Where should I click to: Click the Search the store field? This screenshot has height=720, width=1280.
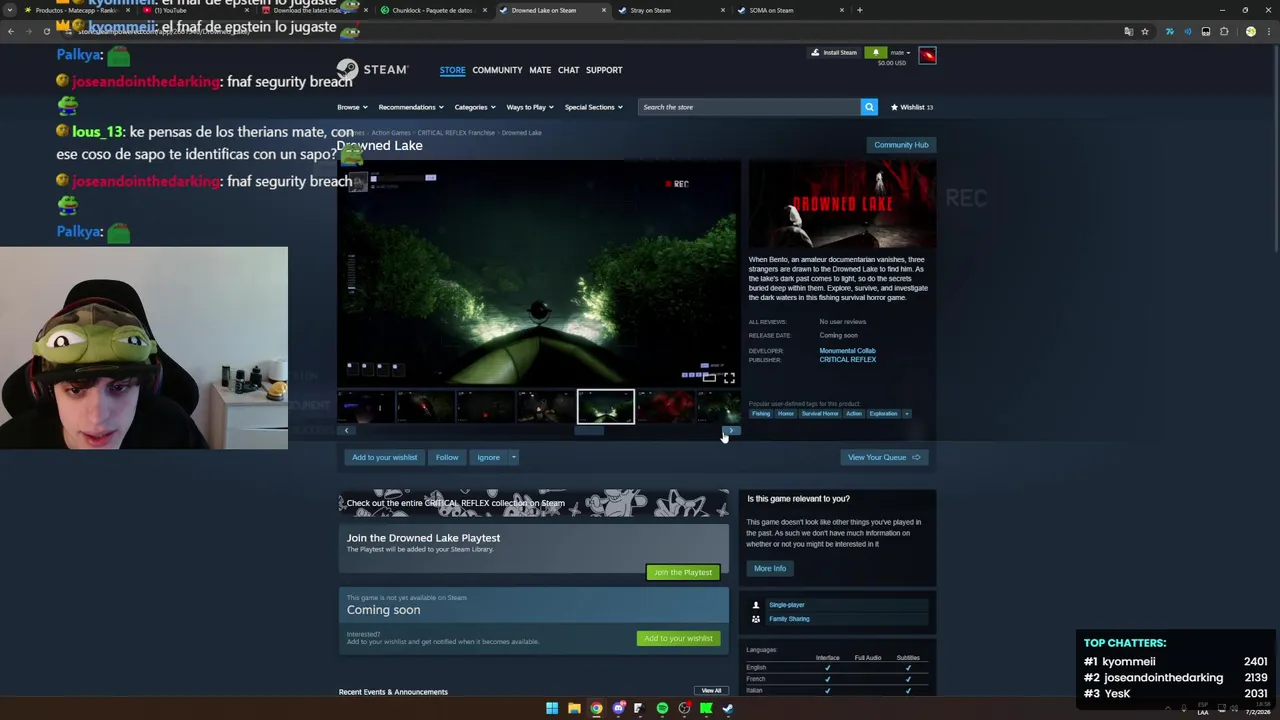(x=749, y=107)
